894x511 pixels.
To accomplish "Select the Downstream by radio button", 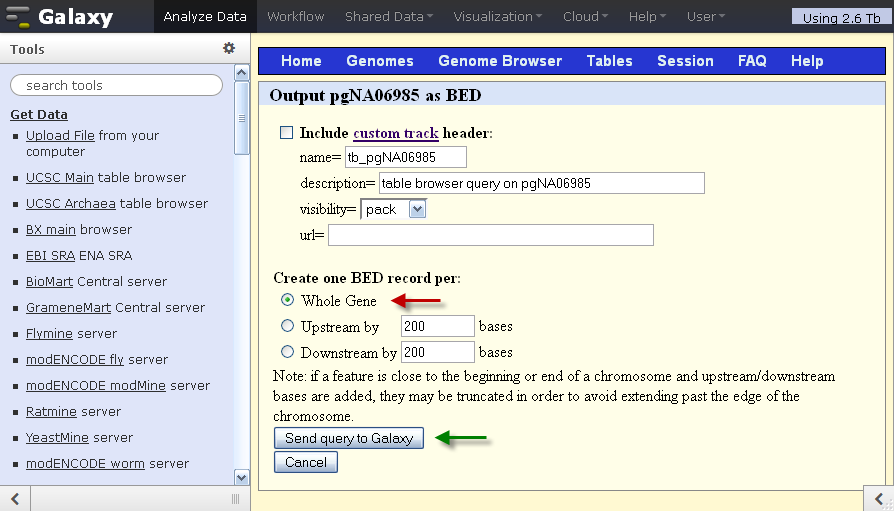I will (x=287, y=352).
